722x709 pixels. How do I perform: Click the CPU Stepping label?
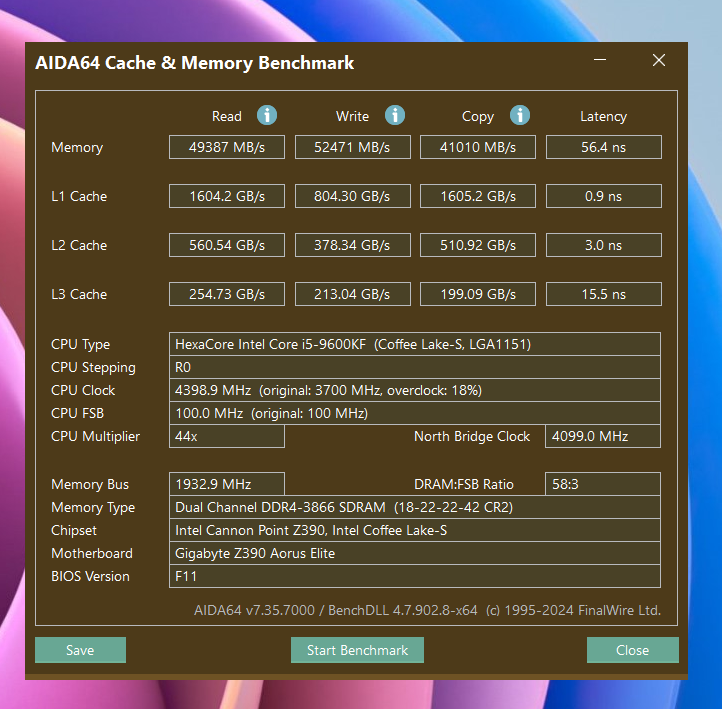tap(93, 367)
